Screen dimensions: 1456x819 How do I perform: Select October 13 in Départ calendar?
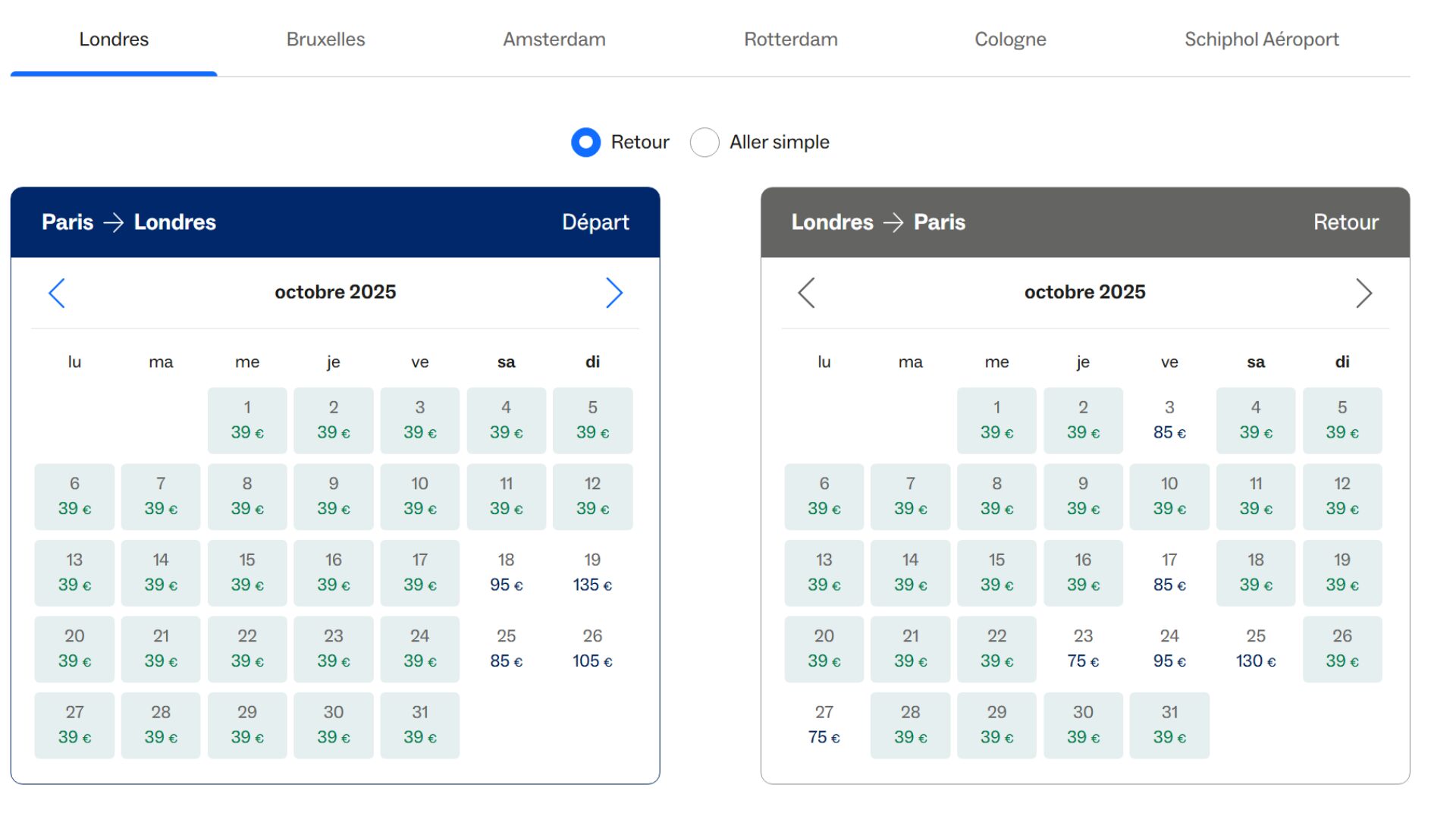[x=74, y=573]
